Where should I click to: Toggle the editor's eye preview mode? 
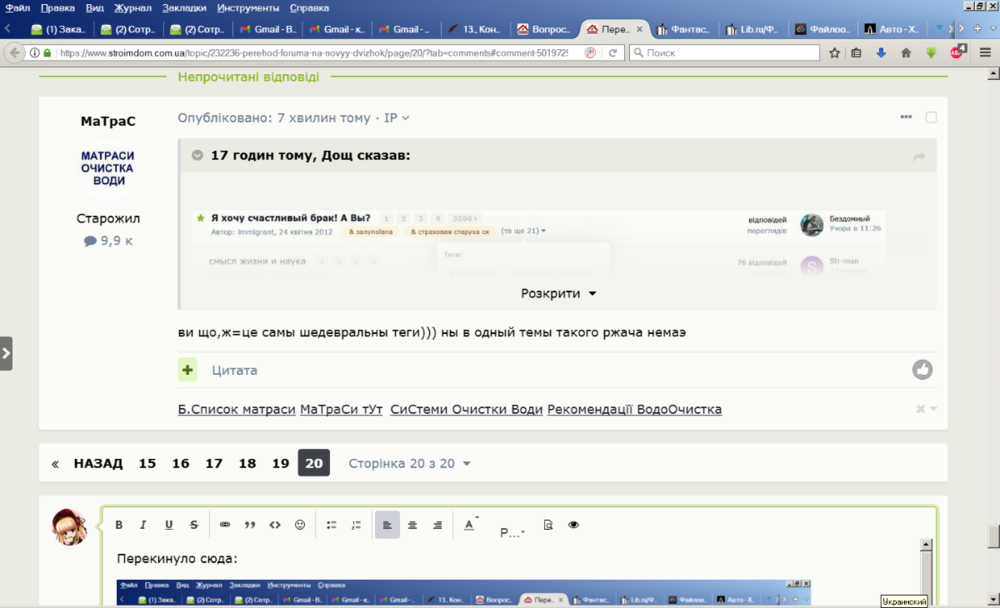tap(573, 525)
